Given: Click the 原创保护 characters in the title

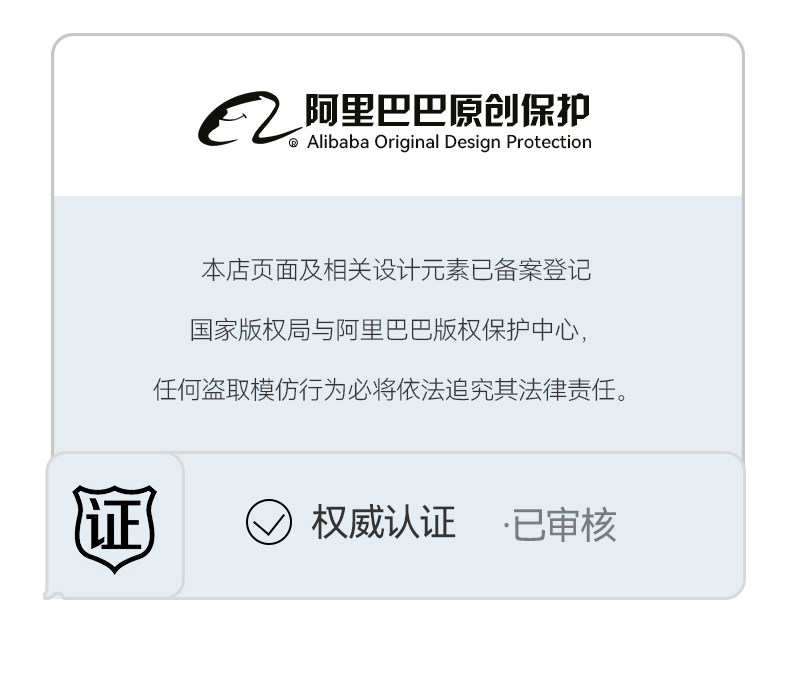Looking at the screenshot, I should [x=519, y=110].
